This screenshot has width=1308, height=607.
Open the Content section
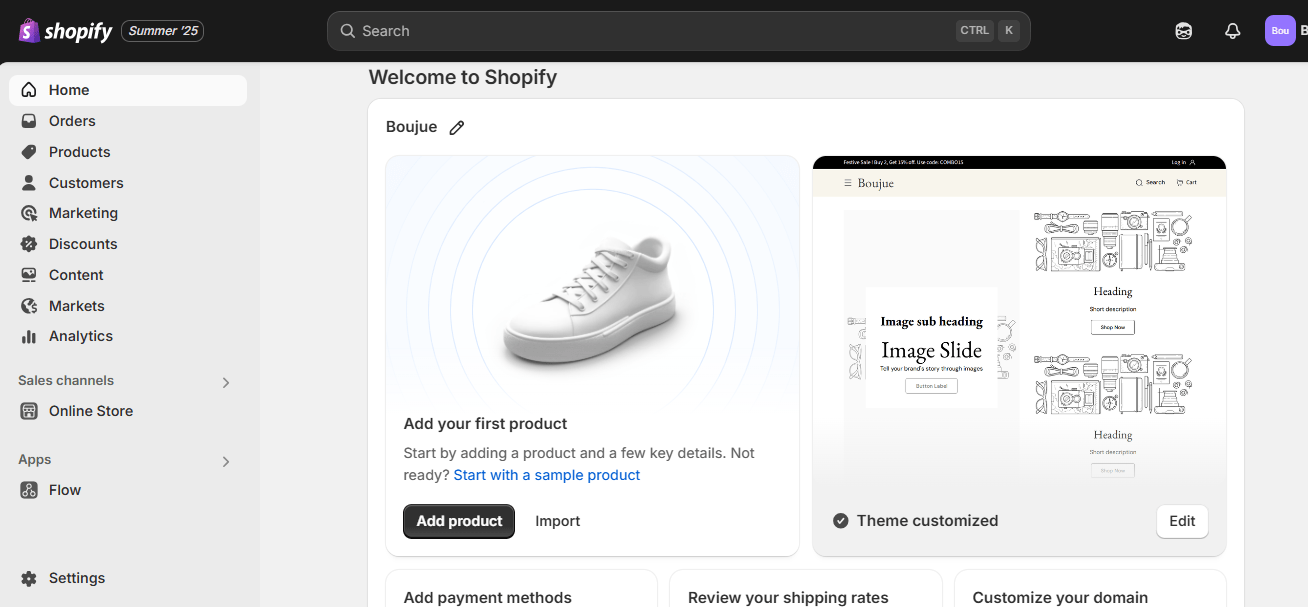pos(76,274)
